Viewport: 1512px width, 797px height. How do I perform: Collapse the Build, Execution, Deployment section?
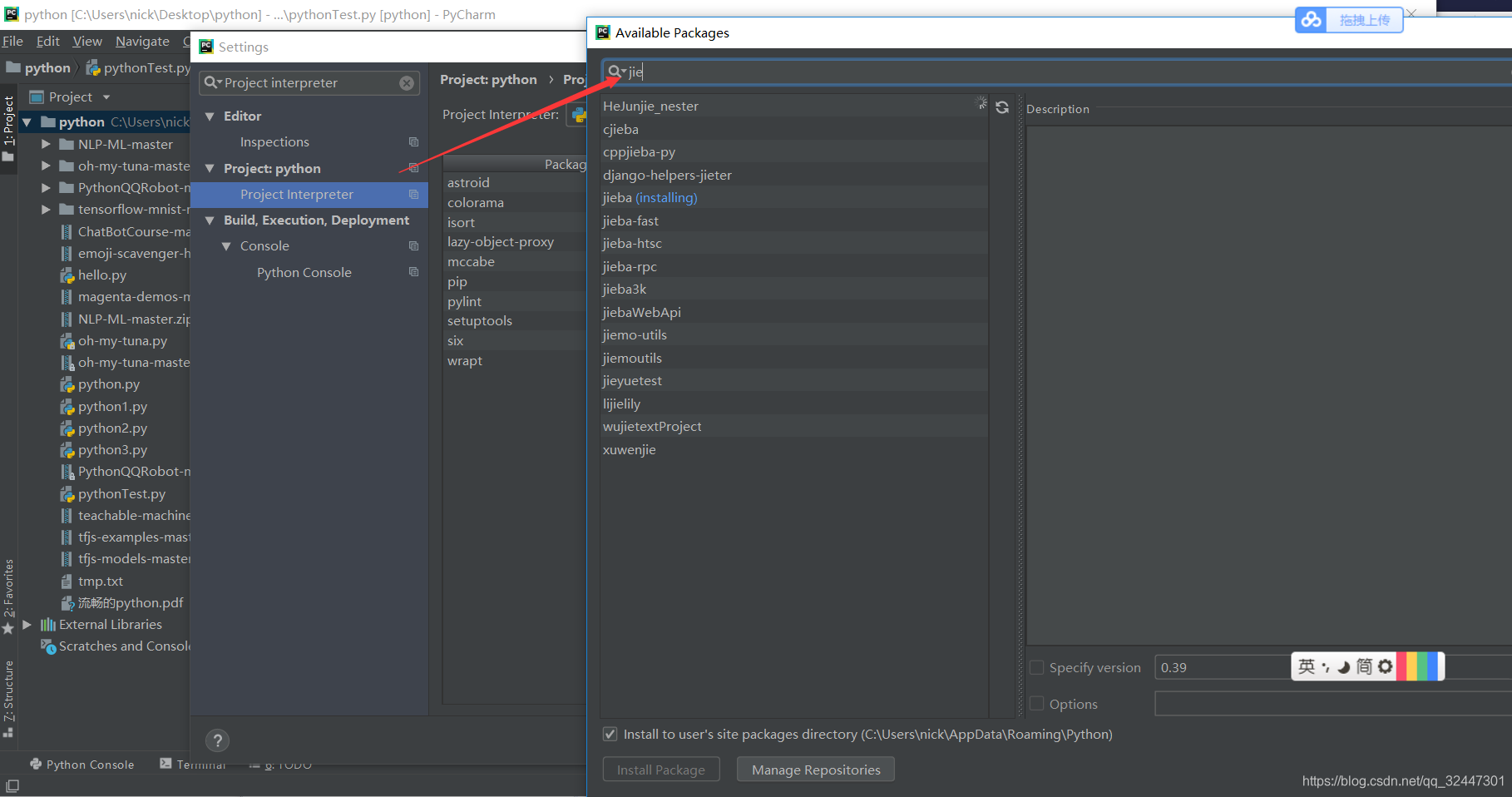click(x=210, y=220)
